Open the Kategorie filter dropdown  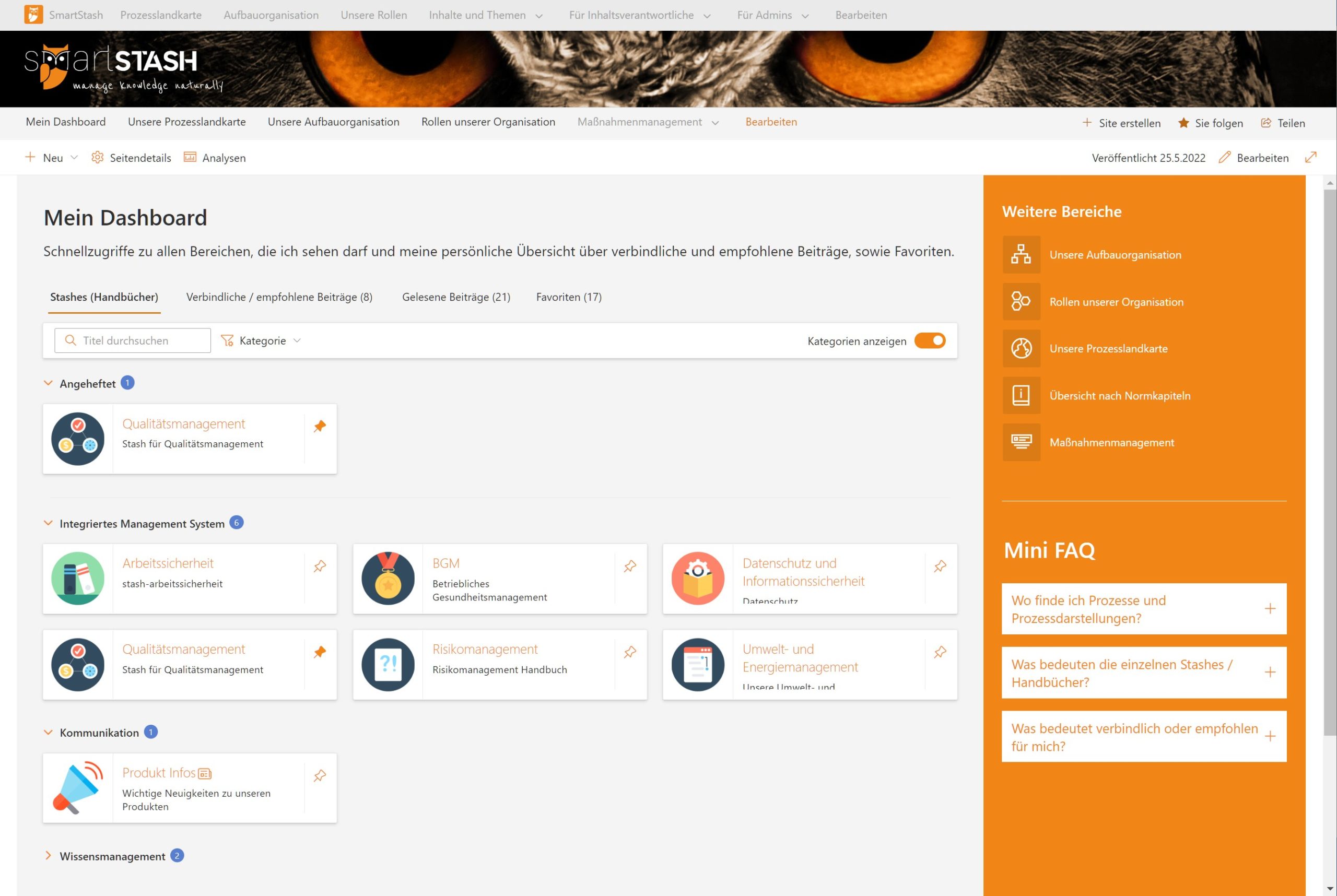pos(261,340)
